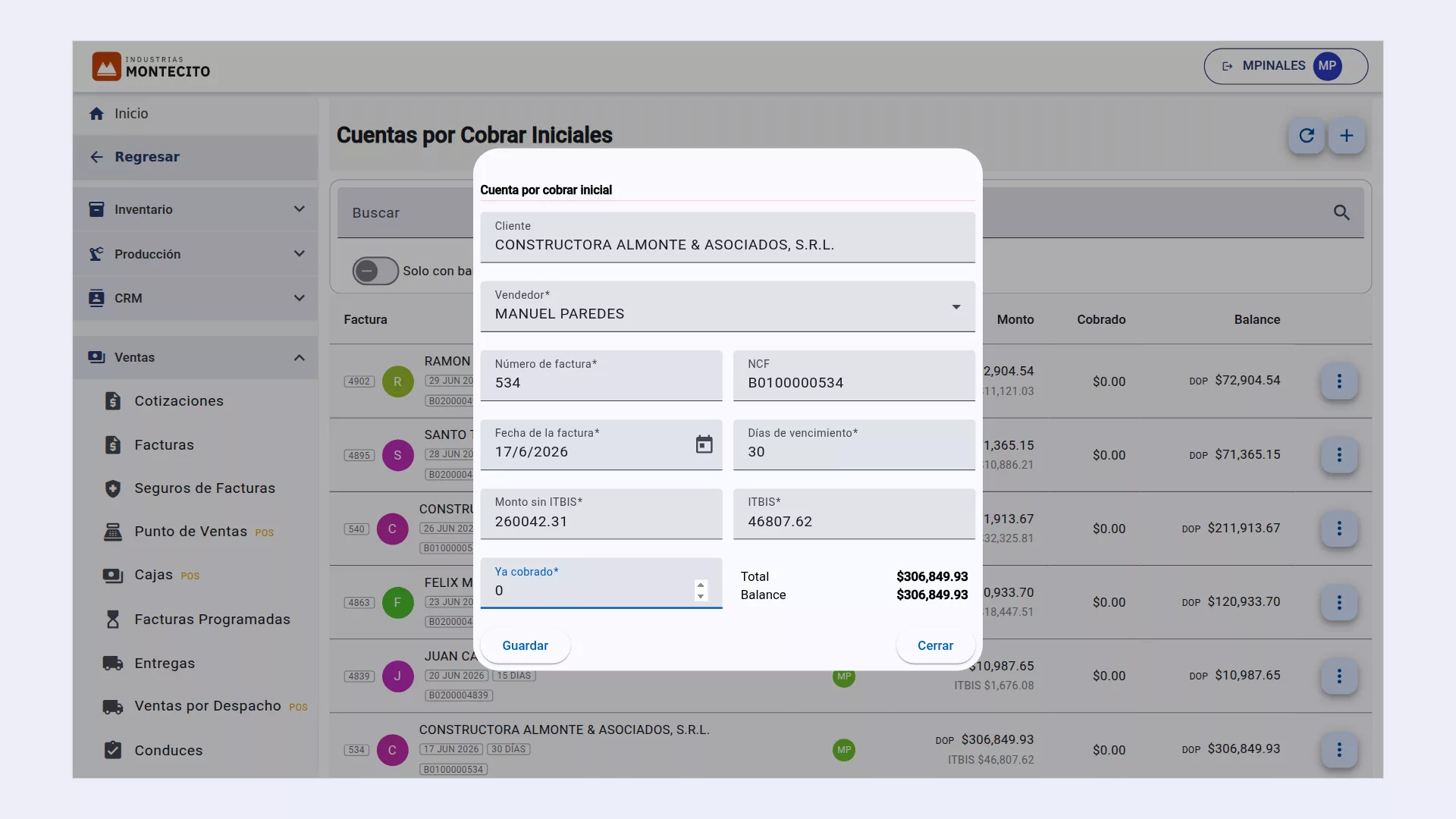The width and height of the screenshot is (1456, 819).
Task: Click the Conduces checklist icon
Action: click(x=113, y=750)
